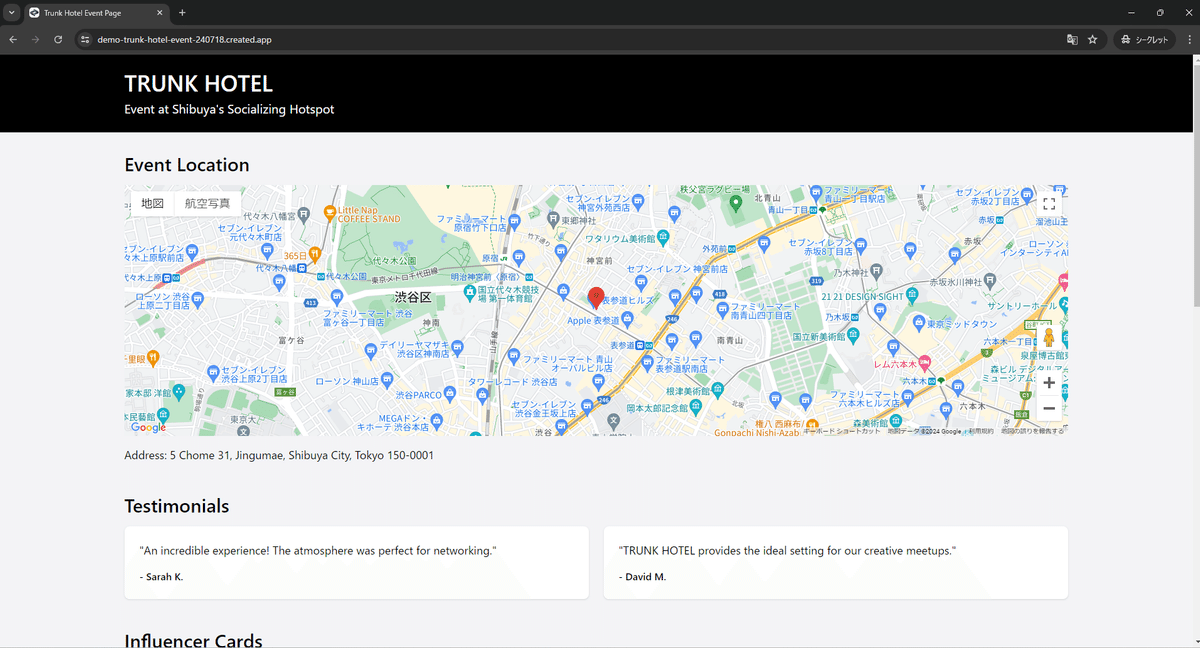Screen dimensions: 1200x648
Task: Select the タワーレコード 渋谷店 marker
Action: 483,395
